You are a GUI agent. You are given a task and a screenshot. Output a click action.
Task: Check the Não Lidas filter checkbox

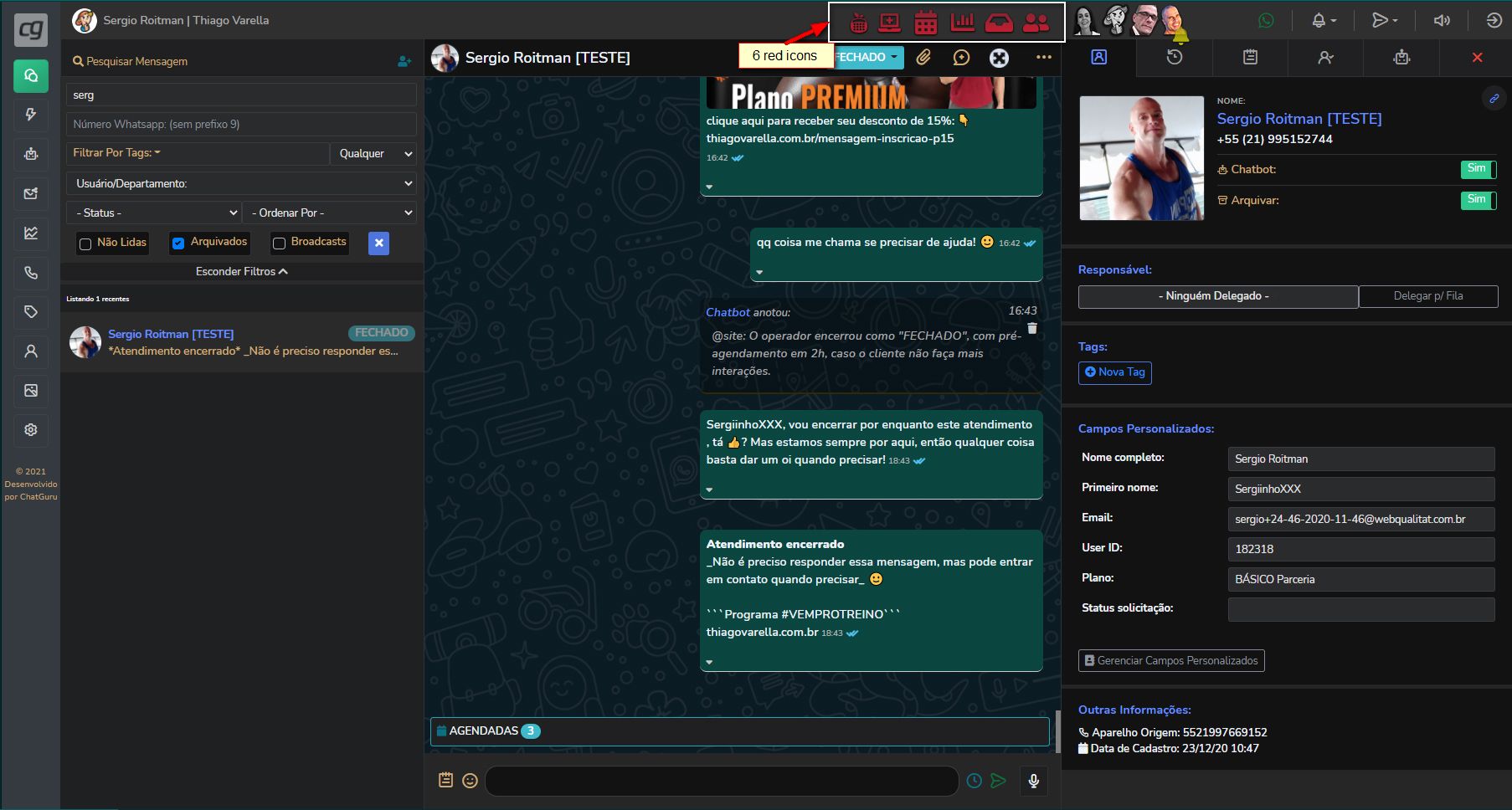tap(85, 244)
